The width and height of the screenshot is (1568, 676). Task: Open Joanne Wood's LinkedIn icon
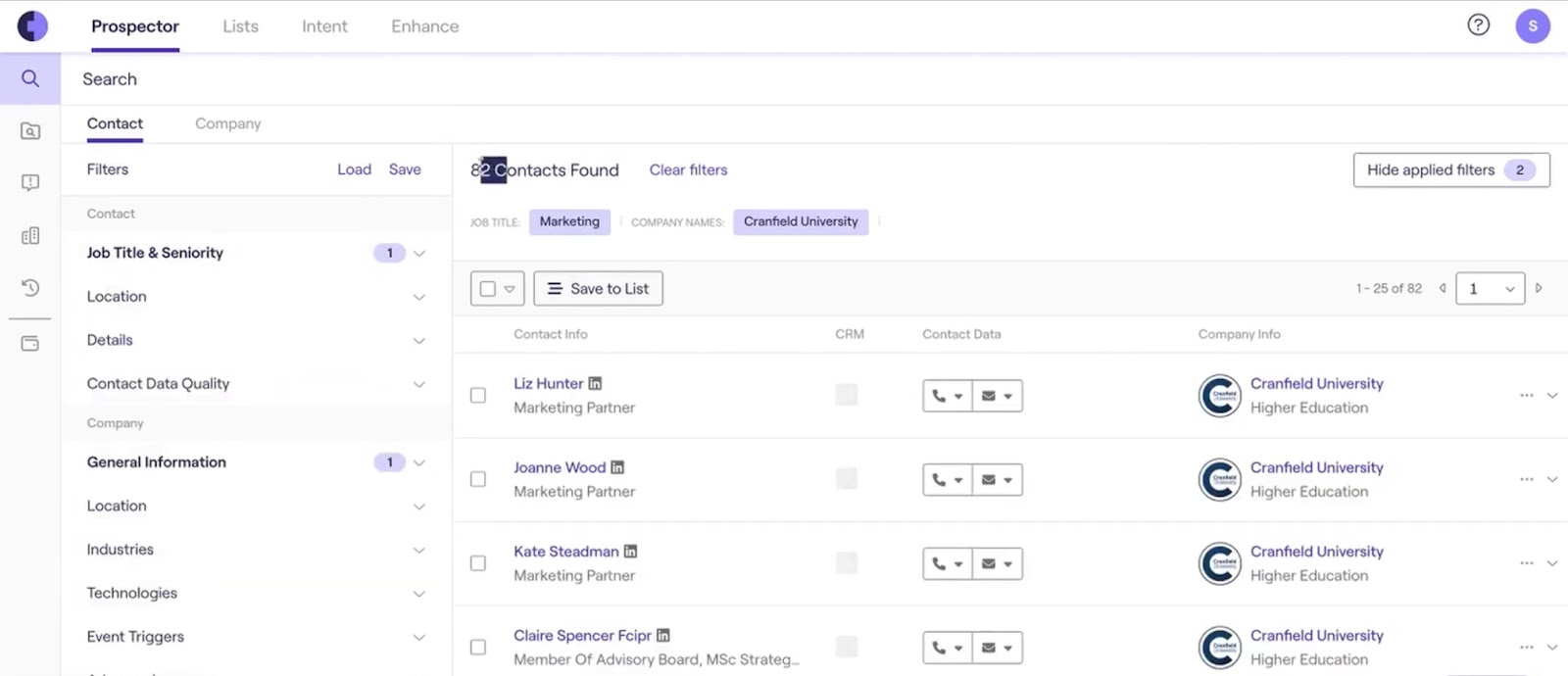(617, 467)
